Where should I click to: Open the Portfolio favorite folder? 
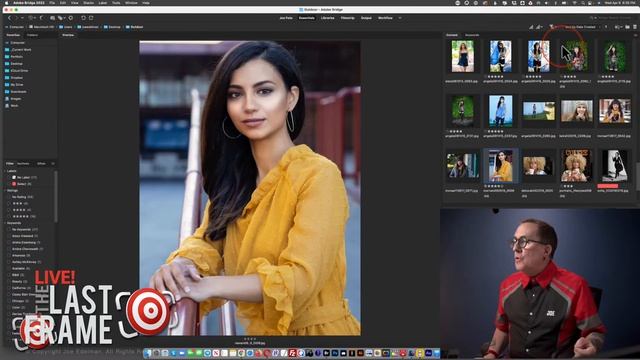(x=16, y=57)
